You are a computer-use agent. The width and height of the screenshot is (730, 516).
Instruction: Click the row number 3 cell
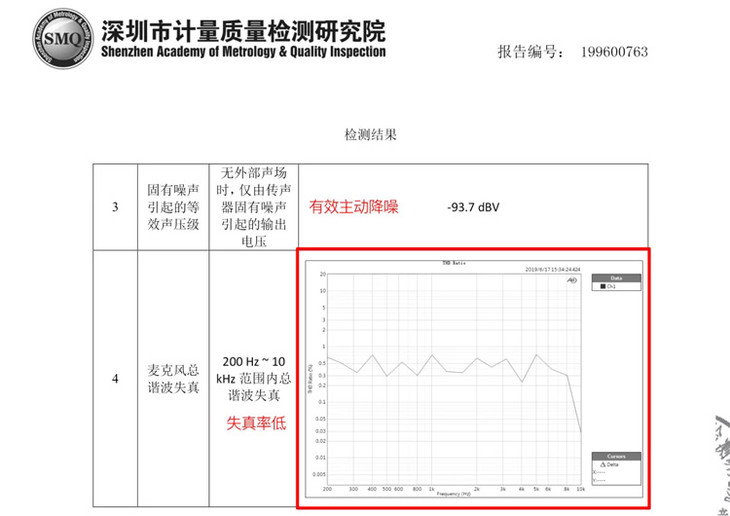[115, 207]
